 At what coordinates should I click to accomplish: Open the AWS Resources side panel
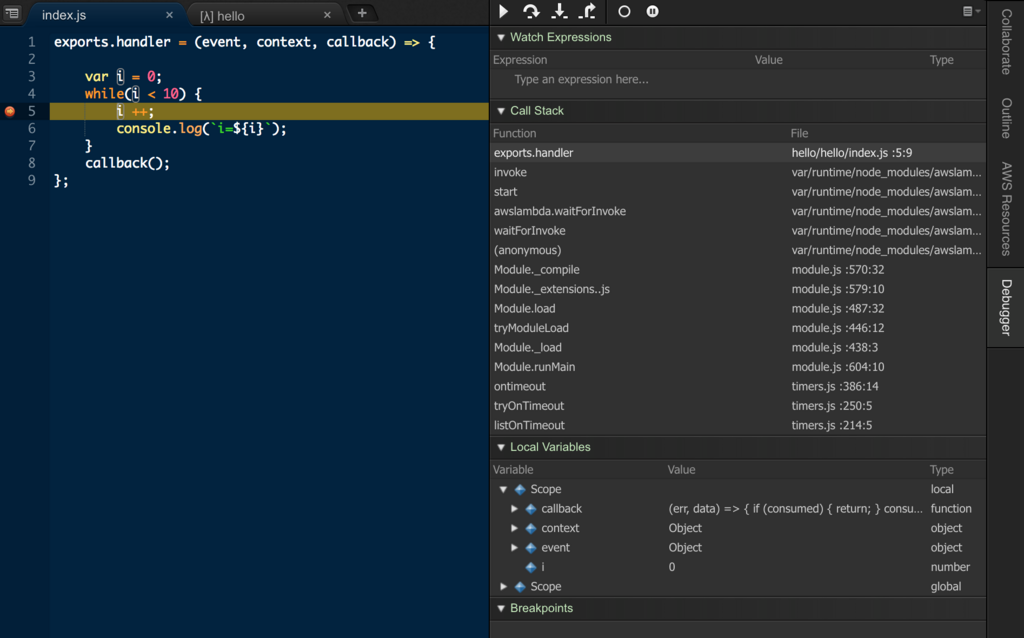pyautogui.click(x=1006, y=209)
